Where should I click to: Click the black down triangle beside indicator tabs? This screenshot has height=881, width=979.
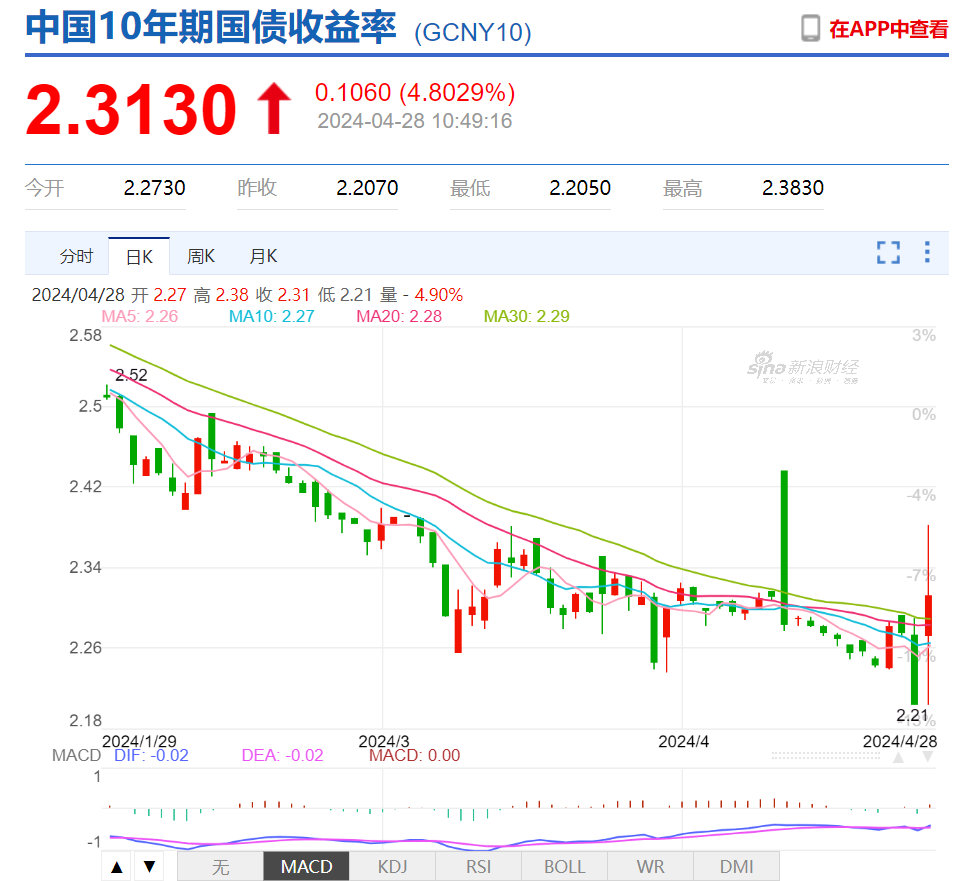[149, 867]
